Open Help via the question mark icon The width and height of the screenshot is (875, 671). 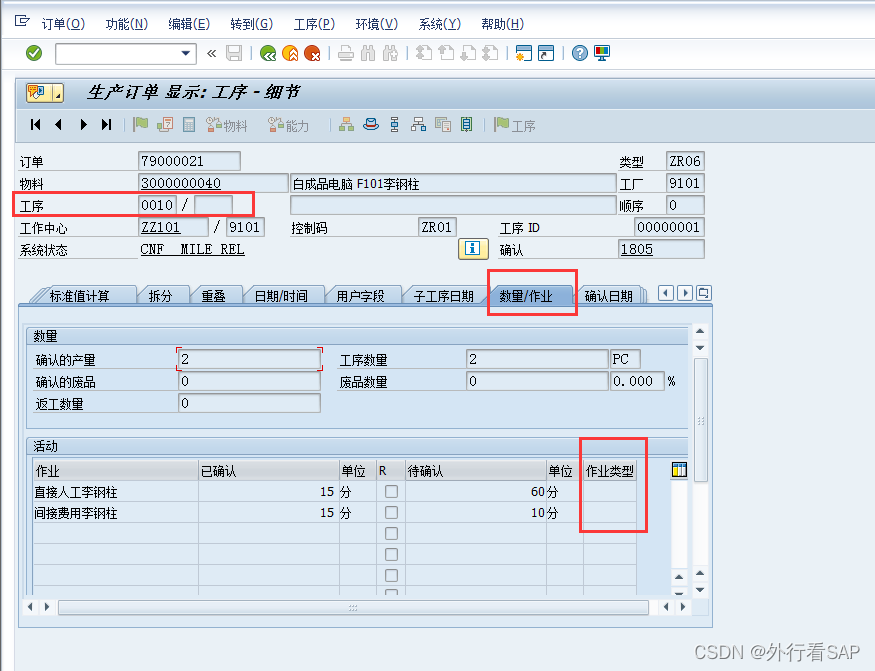coord(580,54)
